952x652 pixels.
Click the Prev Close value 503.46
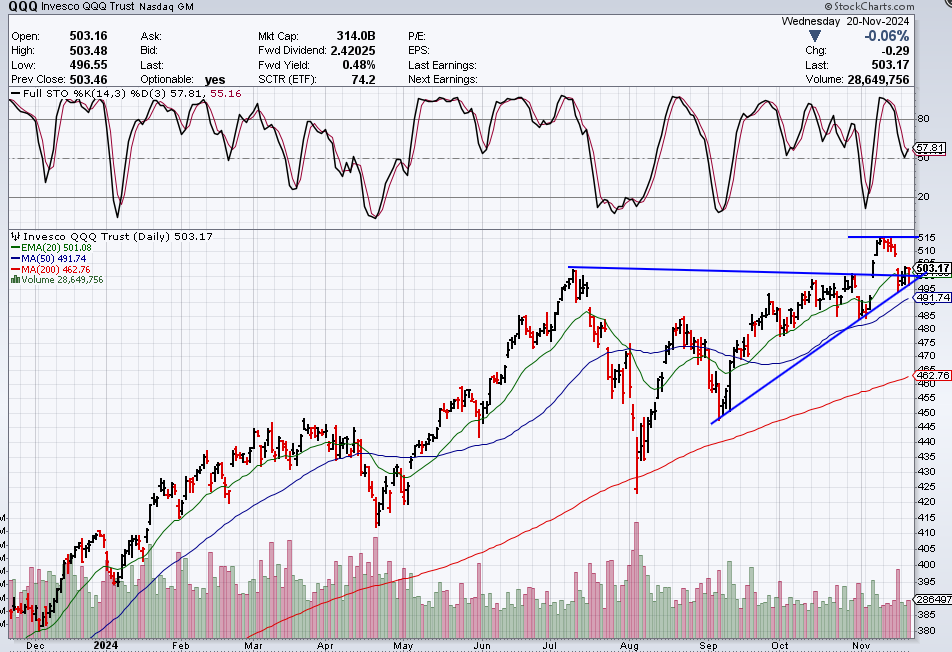[x=88, y=80]
